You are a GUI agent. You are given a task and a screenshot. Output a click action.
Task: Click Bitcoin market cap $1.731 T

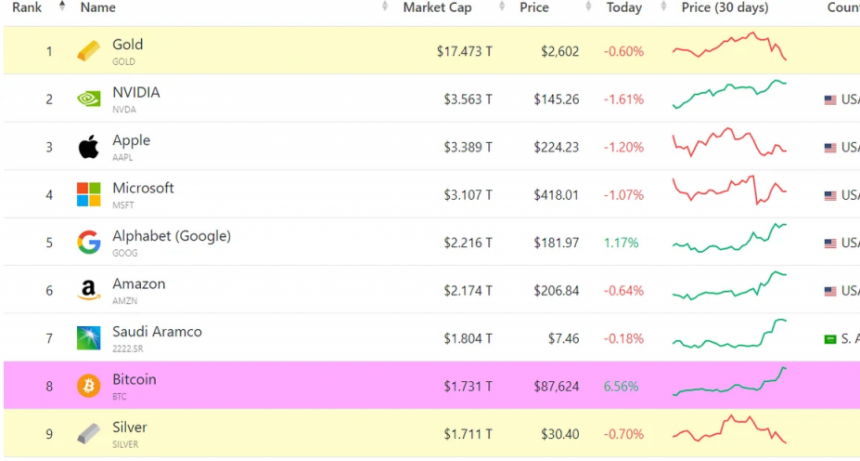tap(468, 386)
